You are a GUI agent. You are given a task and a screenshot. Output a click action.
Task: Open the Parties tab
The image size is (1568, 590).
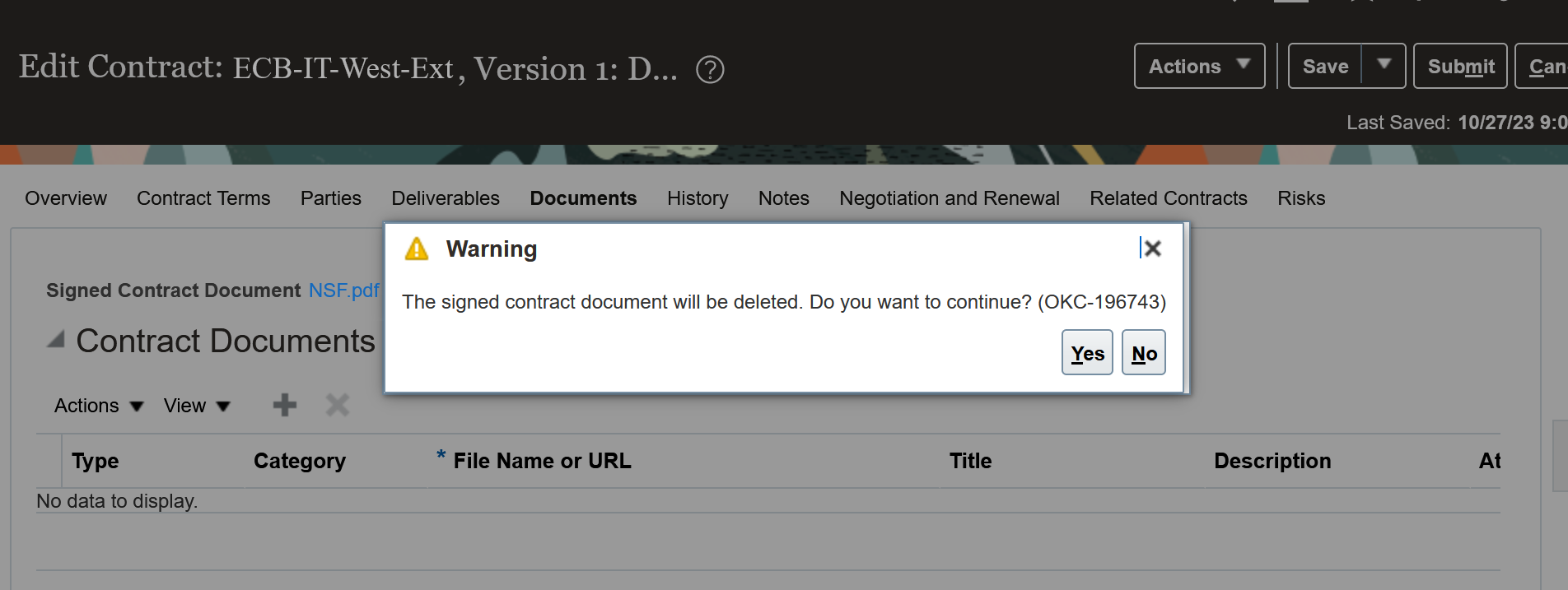[x=330, y=198]
